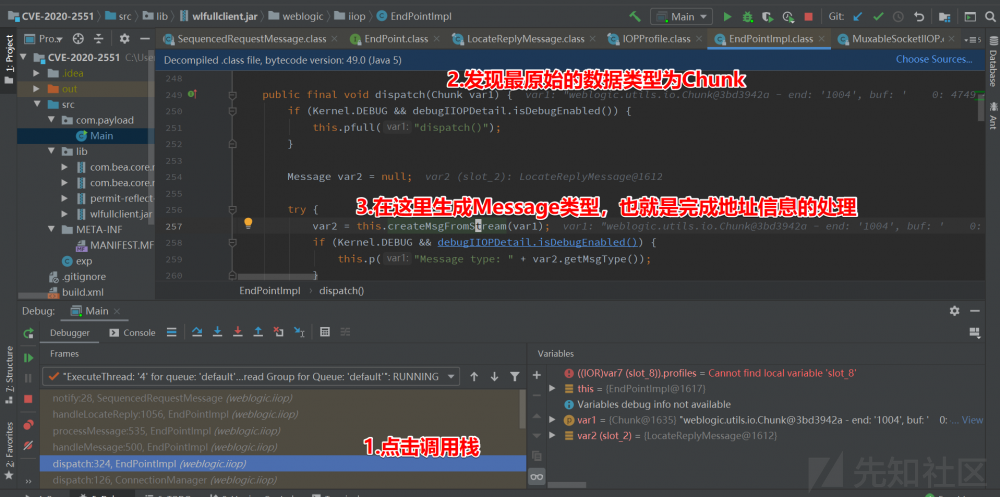Toggle Mute Breakpoints icon
The width and height of the screenshot is (1000, 497).
[x=28, y=445]
